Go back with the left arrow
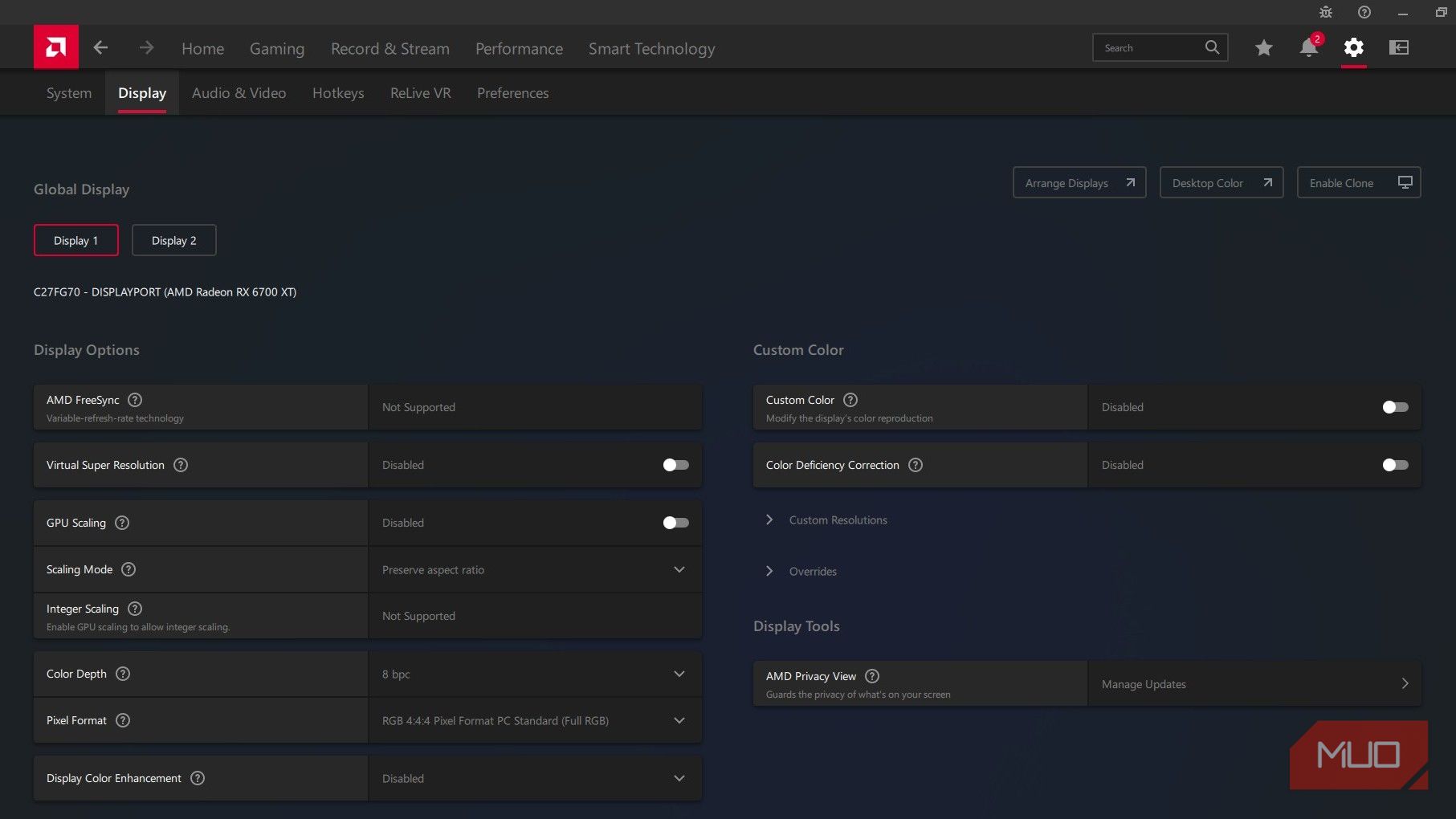 click(x=100, y=48)
